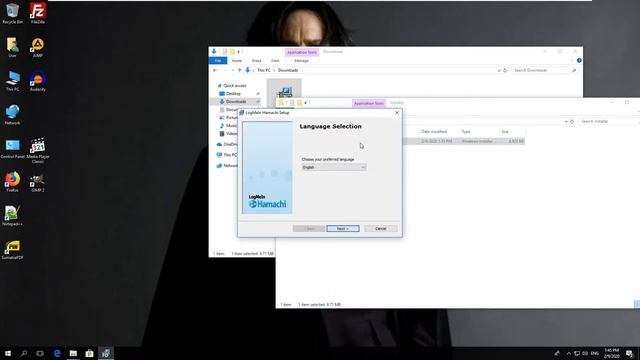This screenshot has height=360, width=640.
Task: Open the User folder desktop icon
Action: tap(12, 47)
